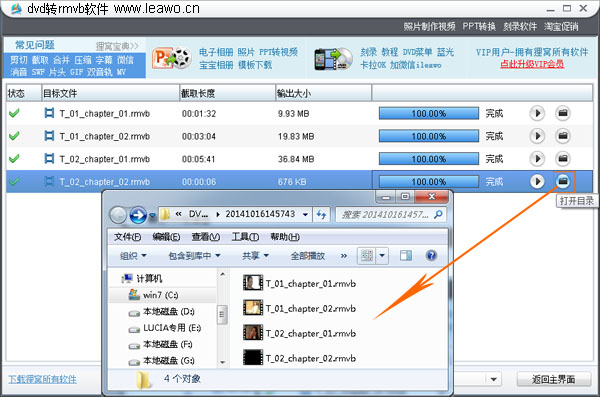Viewport: 600px width, 397px height.
Task: Click the PowerPoint-to-video banner icon
Action: [x=172, y=58]
